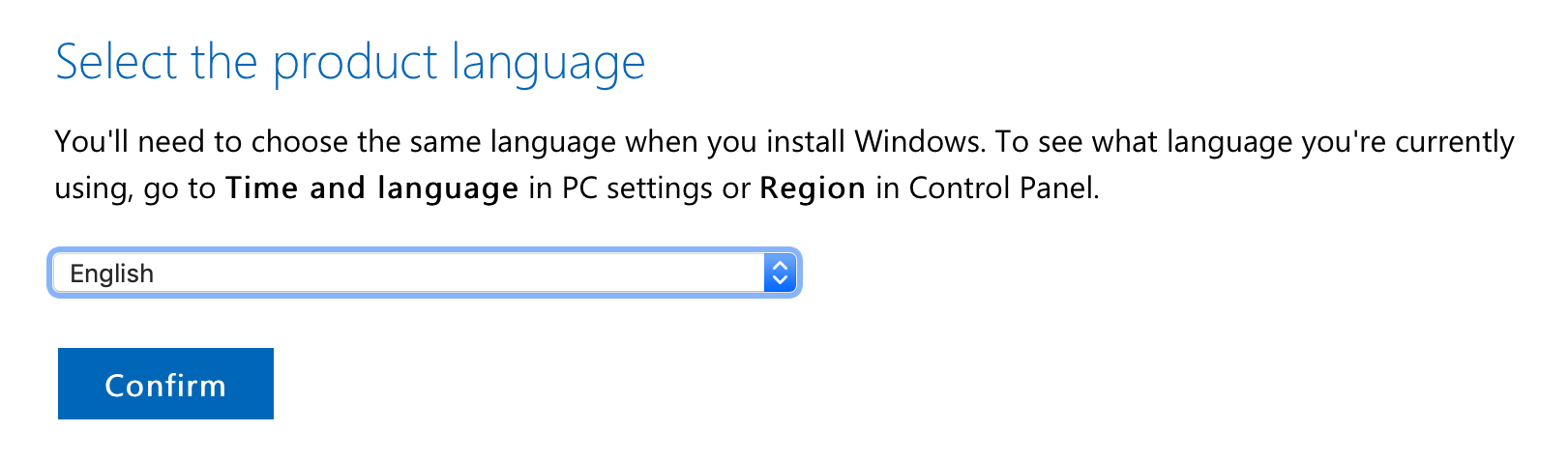Screen dimensions: 1568x461
Task: Click the word "install" in the paragraph
Action: pos(806,142)
